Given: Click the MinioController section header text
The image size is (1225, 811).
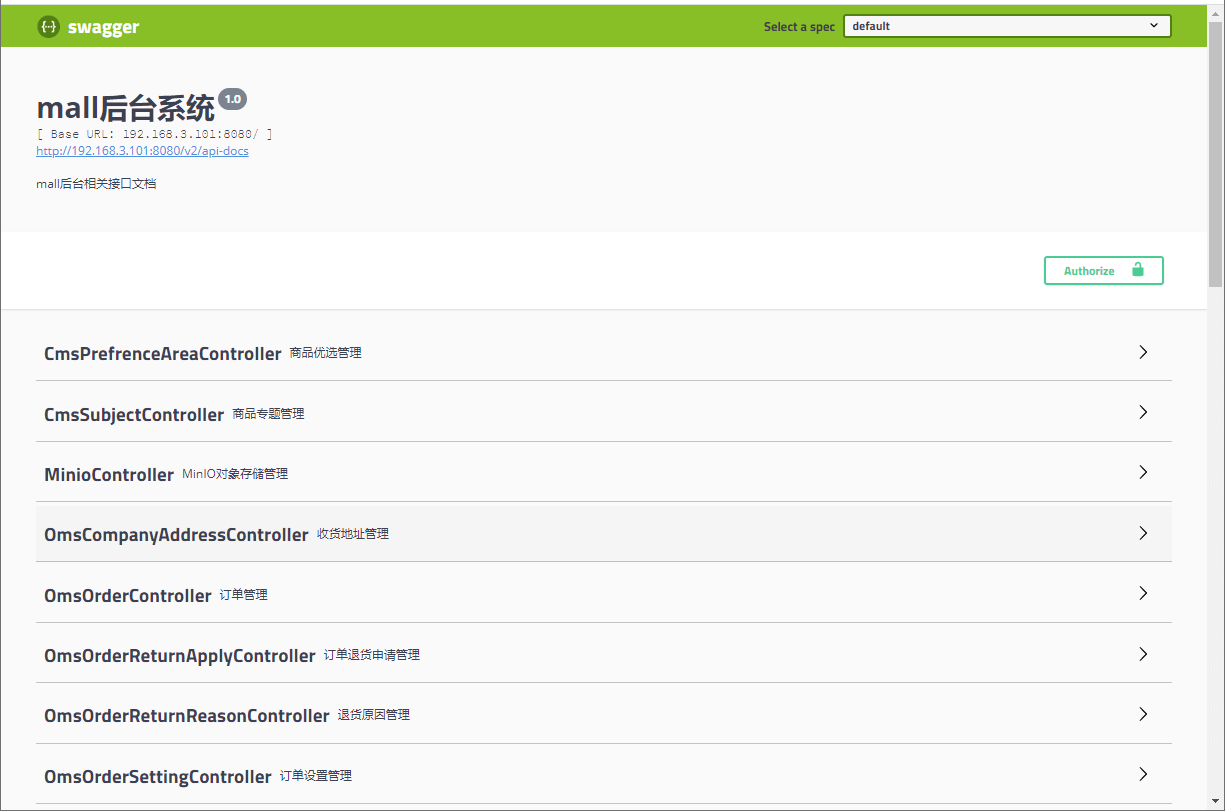Looking at the screenshot, I should click(109, 474).
